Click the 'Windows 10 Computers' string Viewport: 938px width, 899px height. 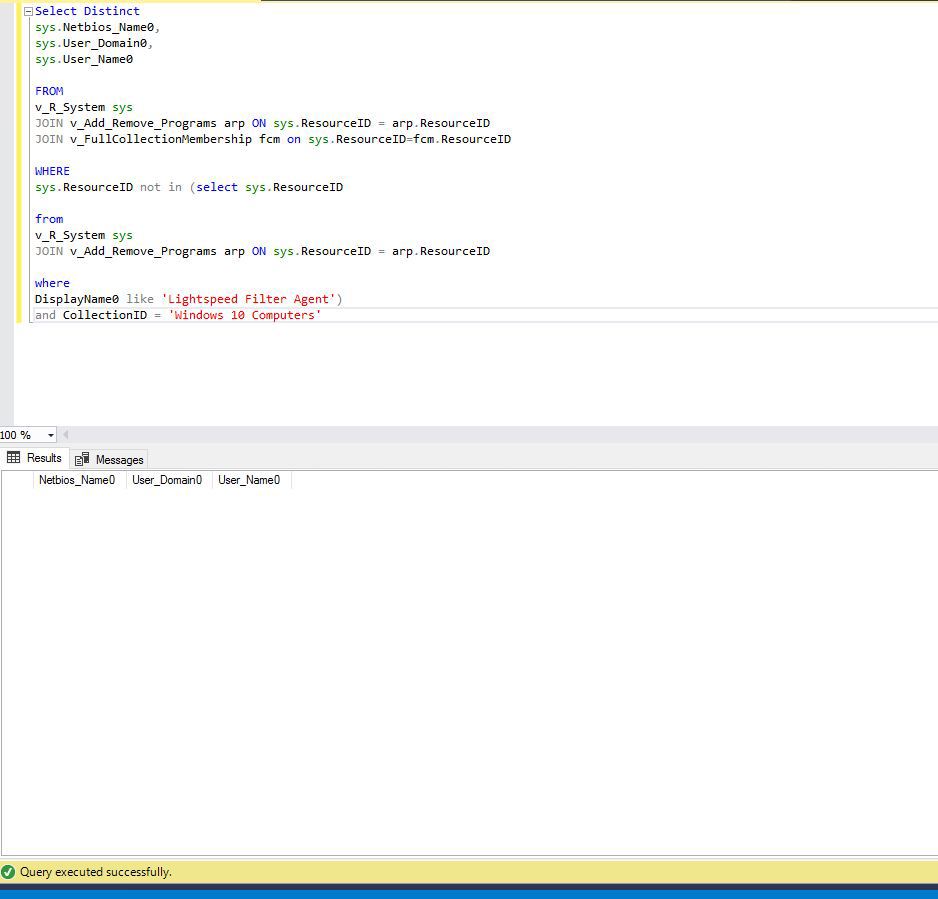(x=245, y=315)
